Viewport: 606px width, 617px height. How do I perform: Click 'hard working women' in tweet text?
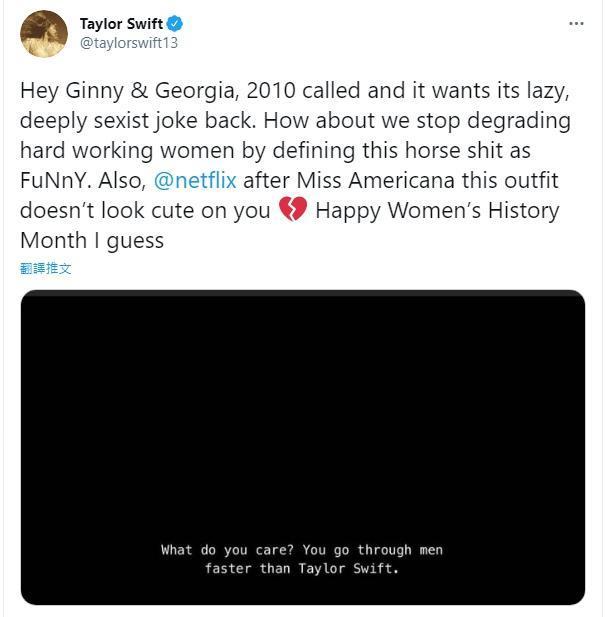click(x=127, y=151)
